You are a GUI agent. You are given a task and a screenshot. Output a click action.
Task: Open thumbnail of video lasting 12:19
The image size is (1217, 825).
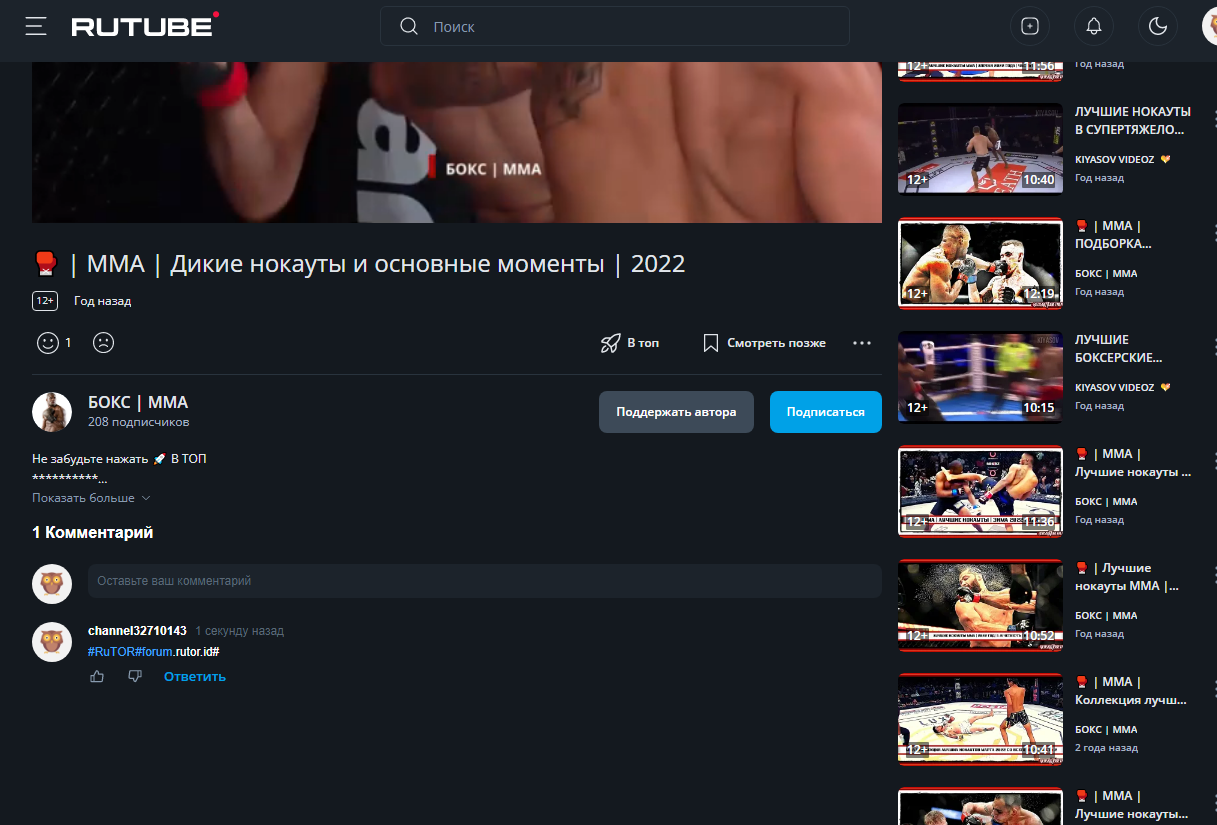(x=980, y=263)
